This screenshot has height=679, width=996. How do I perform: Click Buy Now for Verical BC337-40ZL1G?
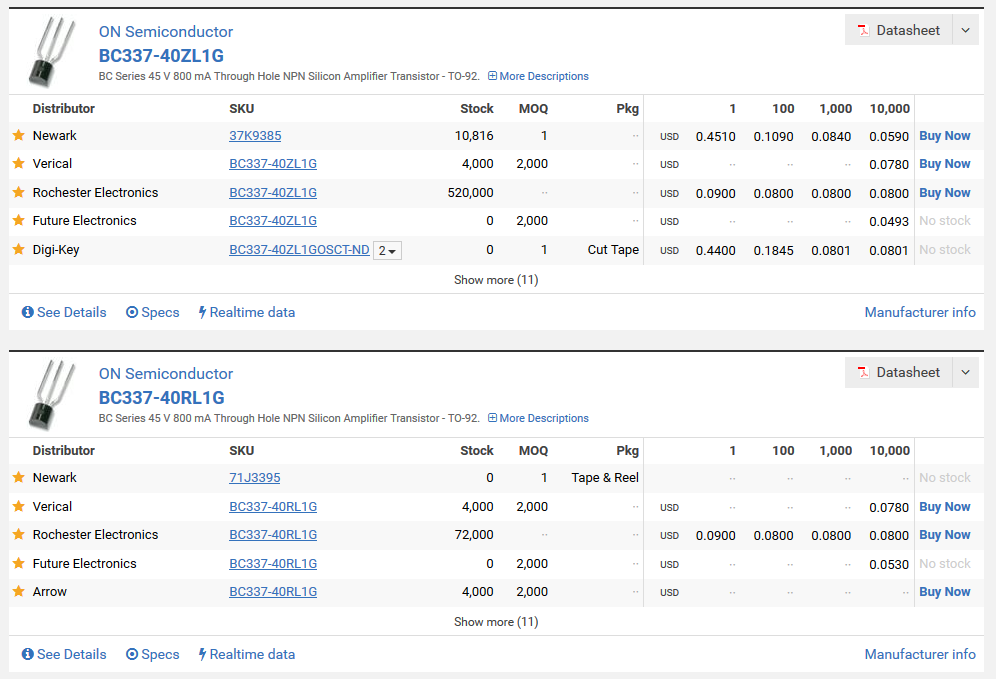pos(945,163)
